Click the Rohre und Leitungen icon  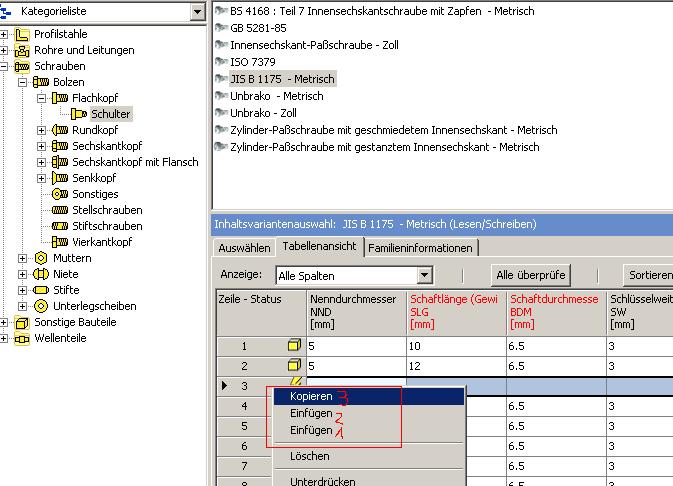22,50
